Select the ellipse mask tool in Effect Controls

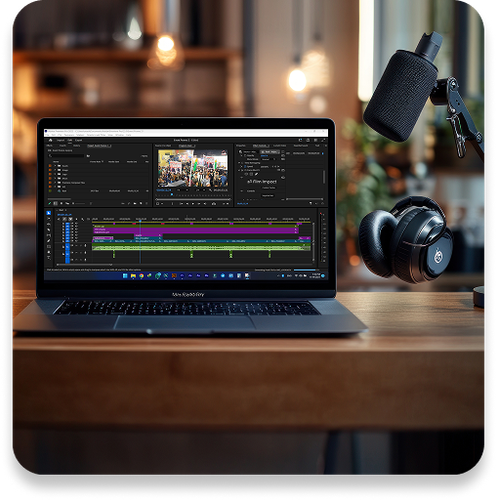point(246,174)
